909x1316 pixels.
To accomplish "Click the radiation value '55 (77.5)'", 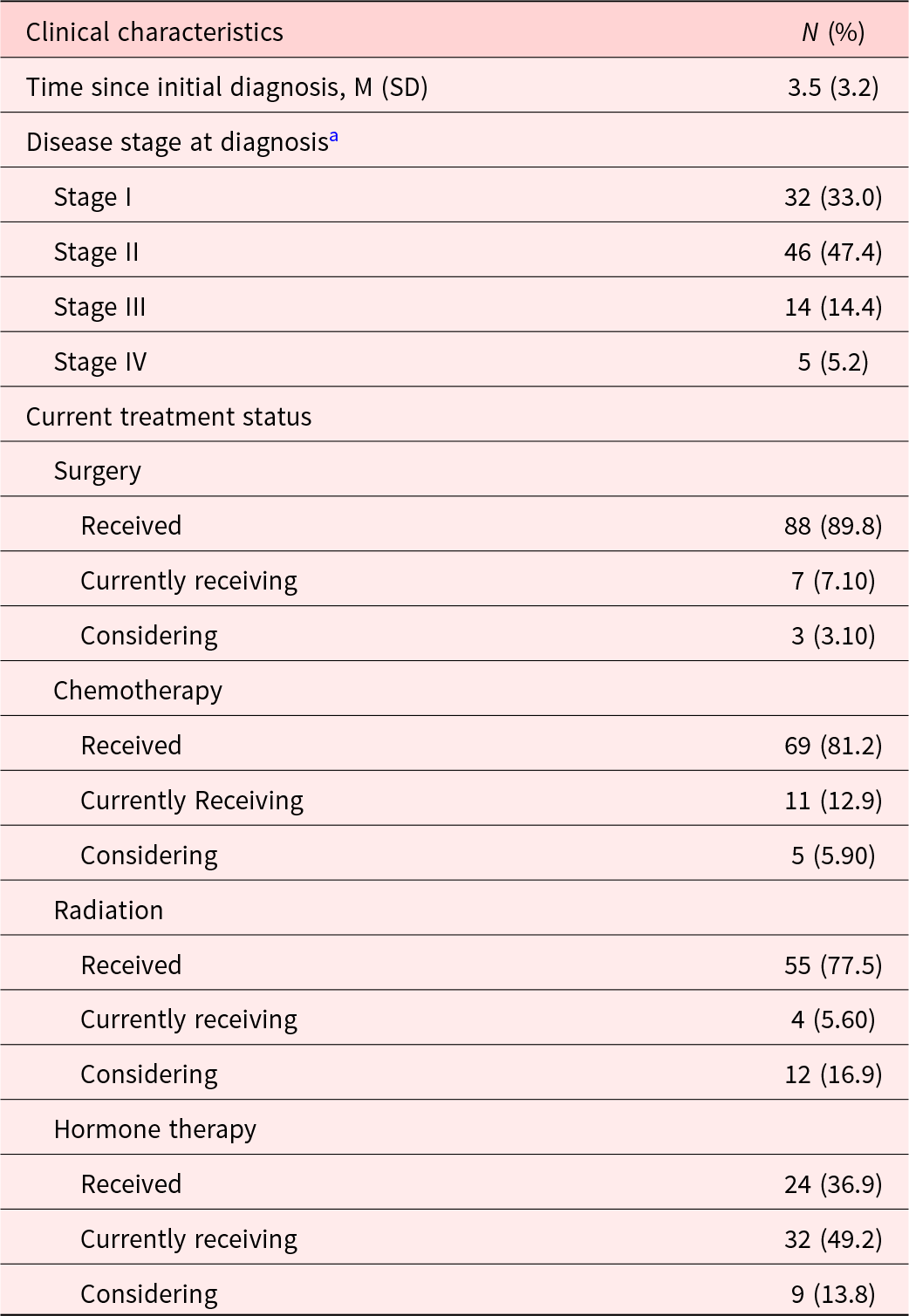I will tap(833, 965).
